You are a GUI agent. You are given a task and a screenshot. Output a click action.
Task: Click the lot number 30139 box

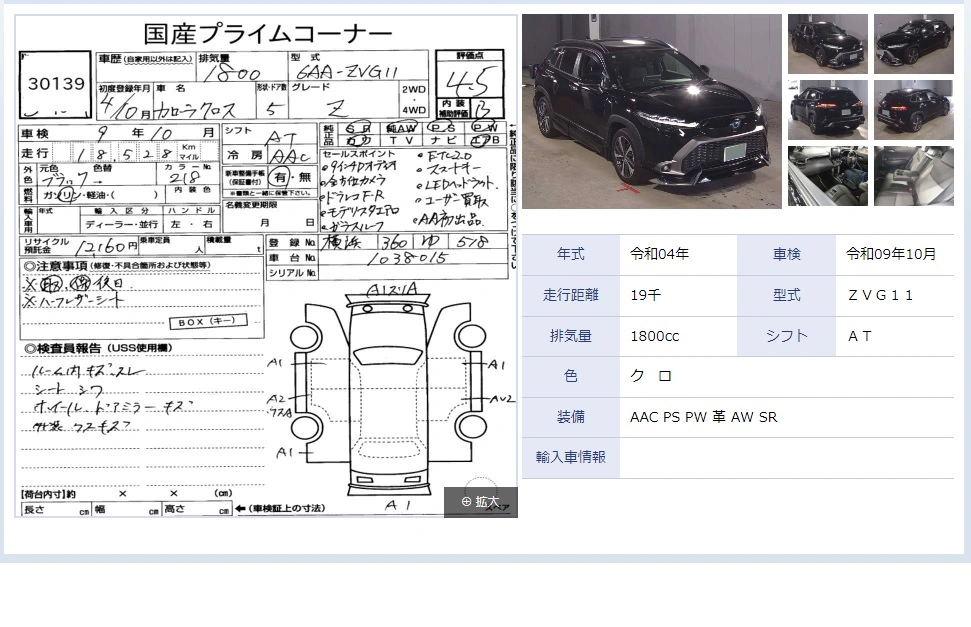[x=55, y=85]
